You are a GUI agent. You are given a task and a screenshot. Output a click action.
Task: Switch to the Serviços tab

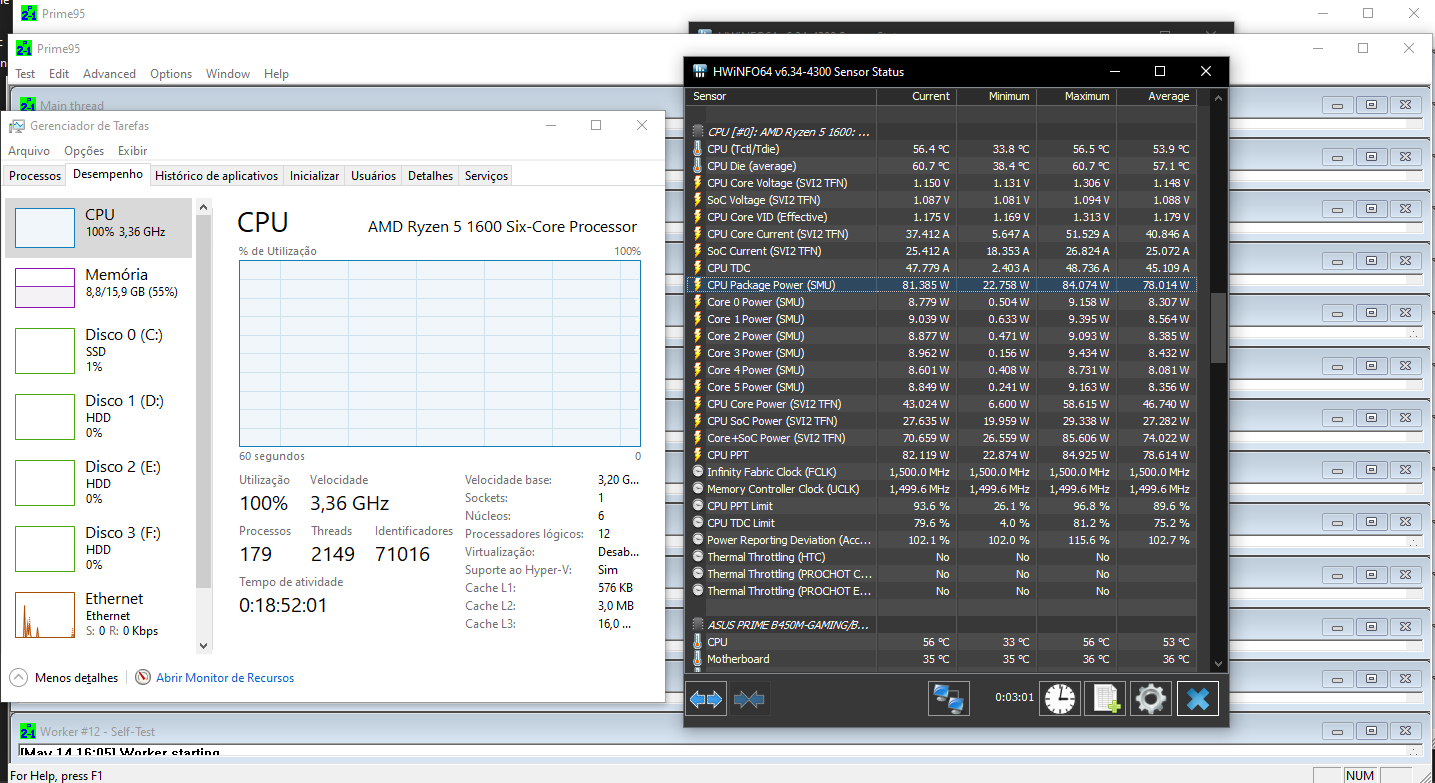pyautogui.click(x=487, y=176)
